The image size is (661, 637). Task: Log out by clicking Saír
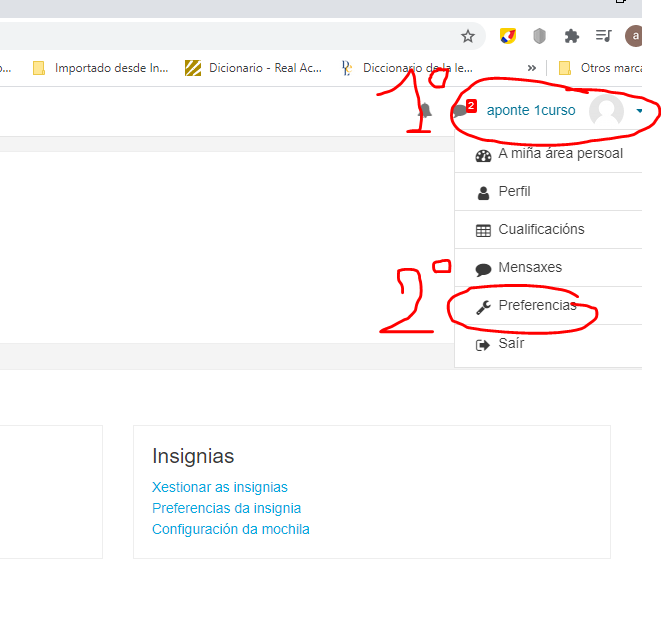click(x=511, y=343)
